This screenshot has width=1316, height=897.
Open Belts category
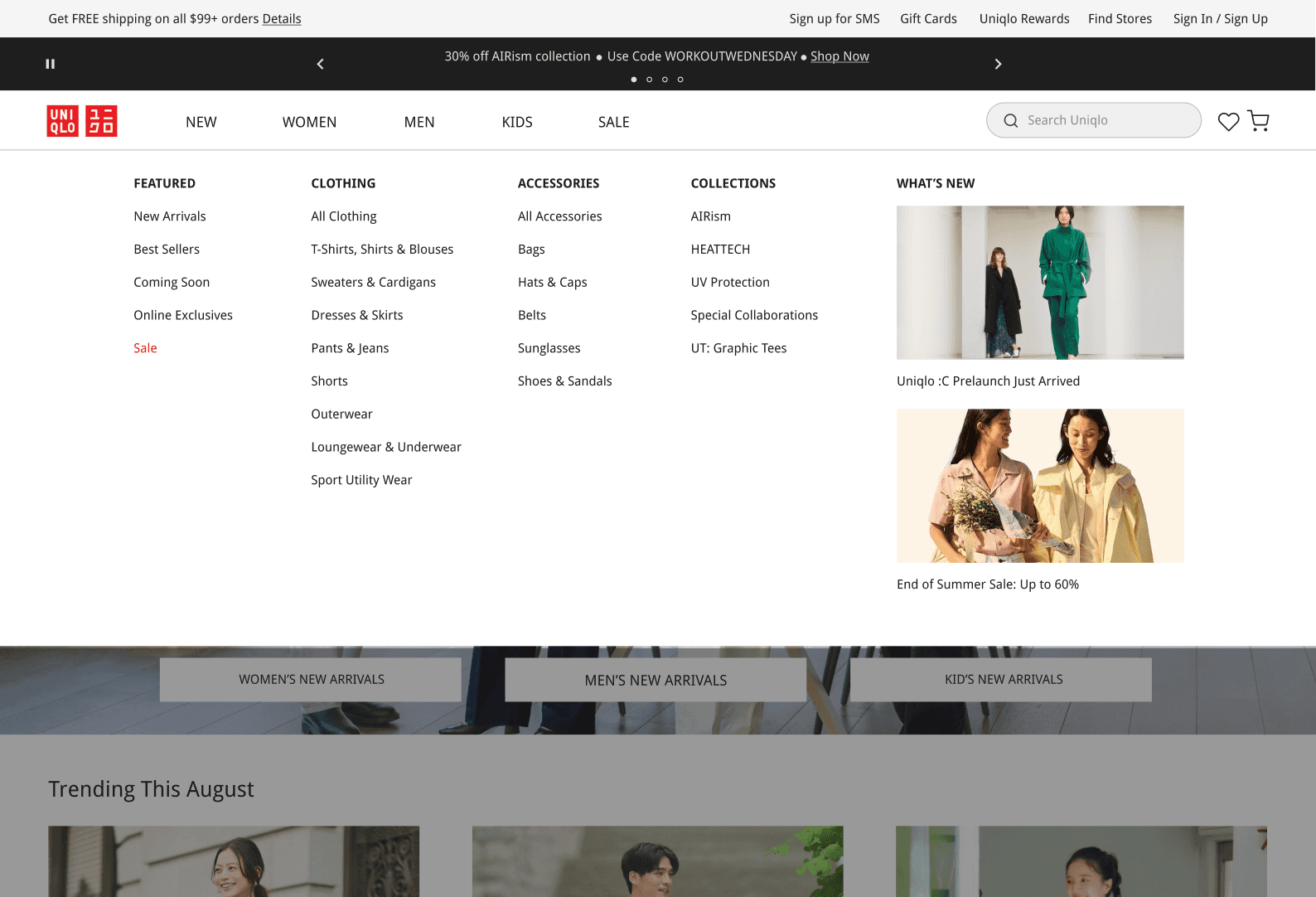[x=532, y=315]
